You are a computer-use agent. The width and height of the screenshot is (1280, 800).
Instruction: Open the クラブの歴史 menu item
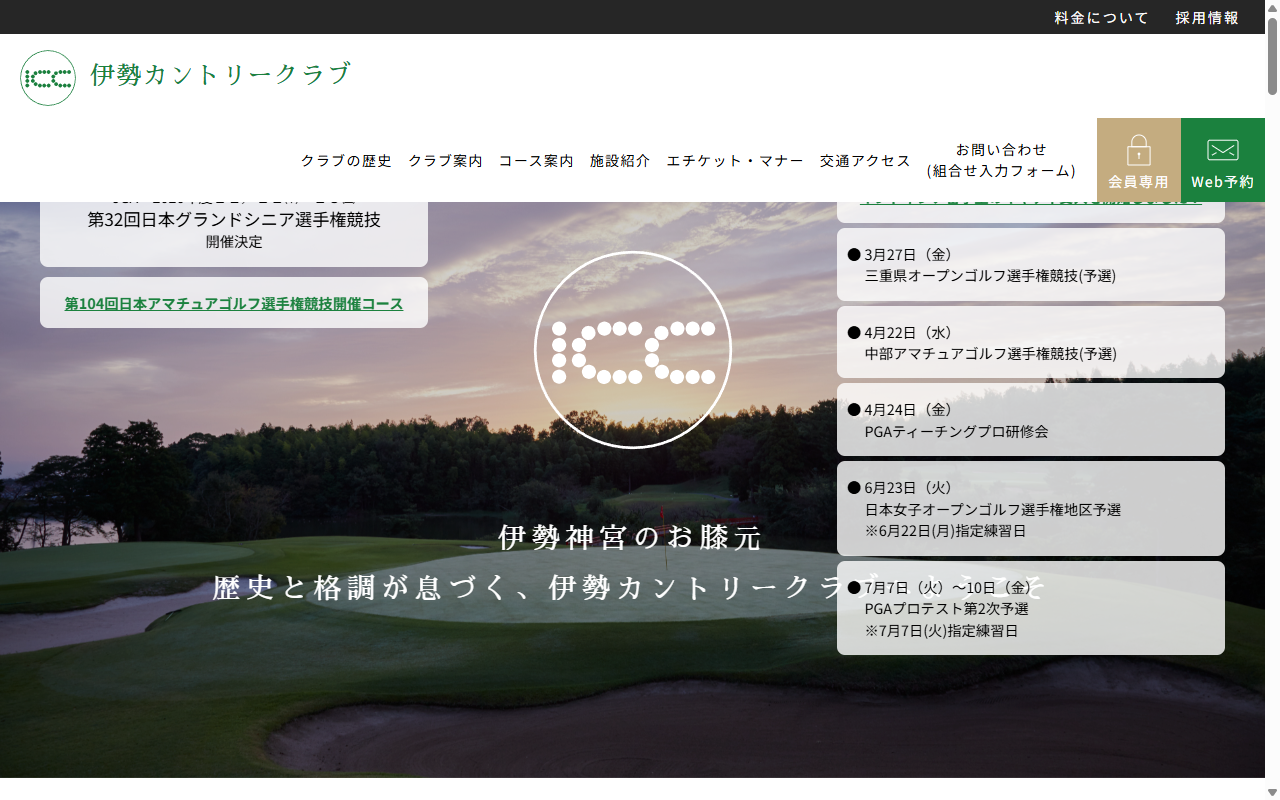pos(346,160)
